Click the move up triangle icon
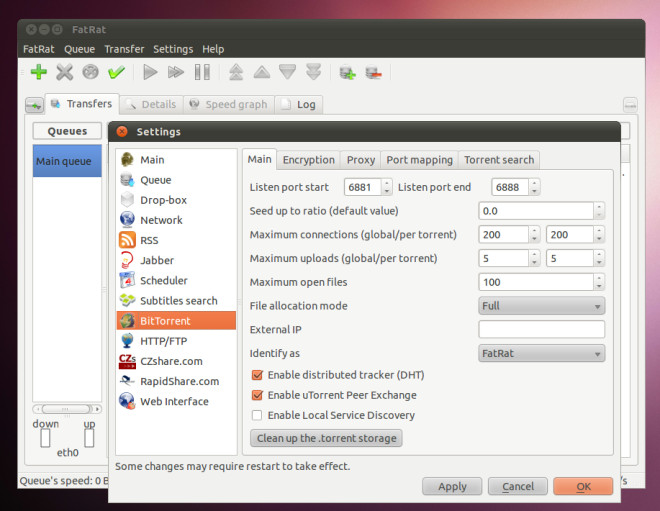This screenshot has width=660, height=511. tap(262, 72)
